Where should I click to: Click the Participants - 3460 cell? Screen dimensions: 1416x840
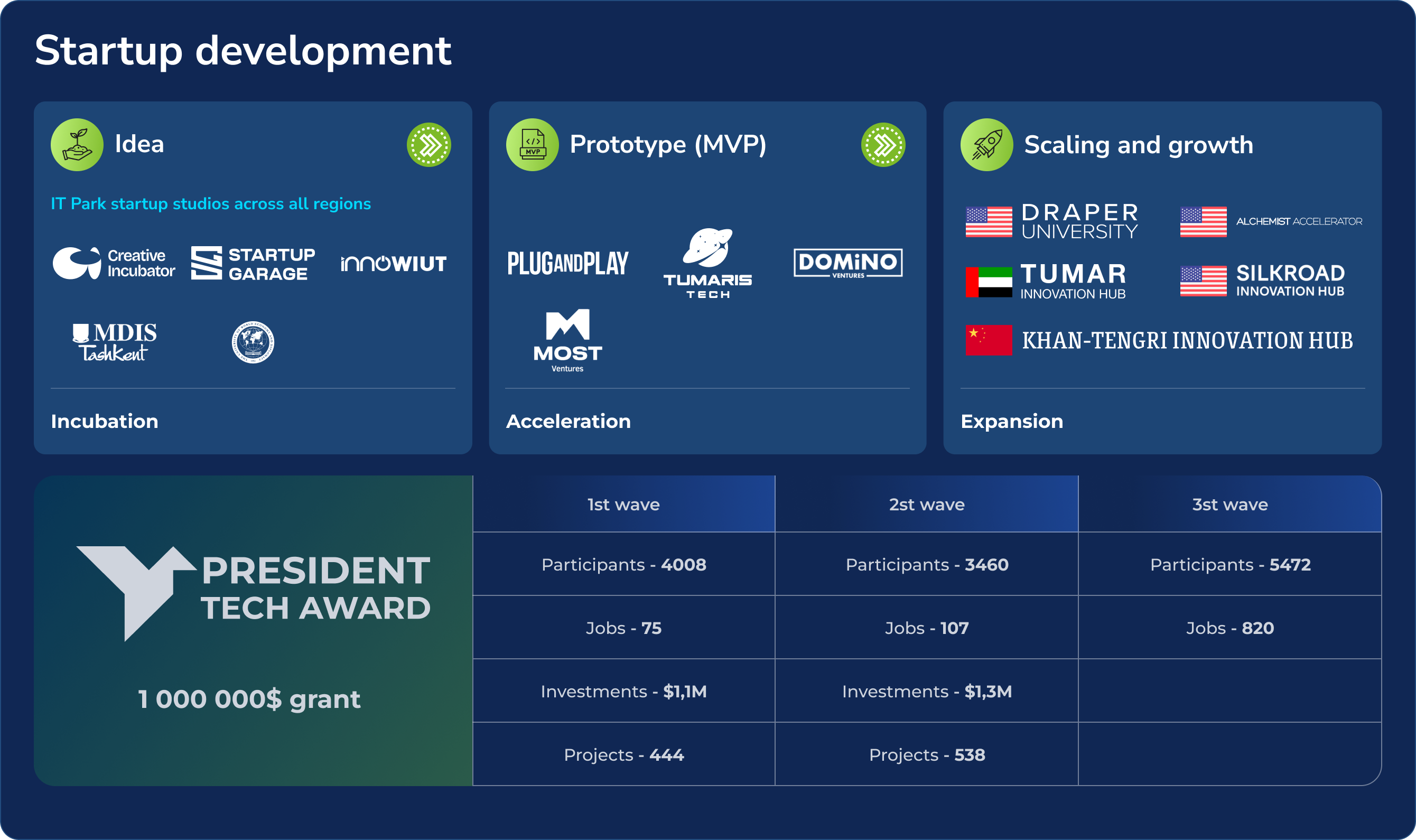pyautogui.click(x=927, y=564)
